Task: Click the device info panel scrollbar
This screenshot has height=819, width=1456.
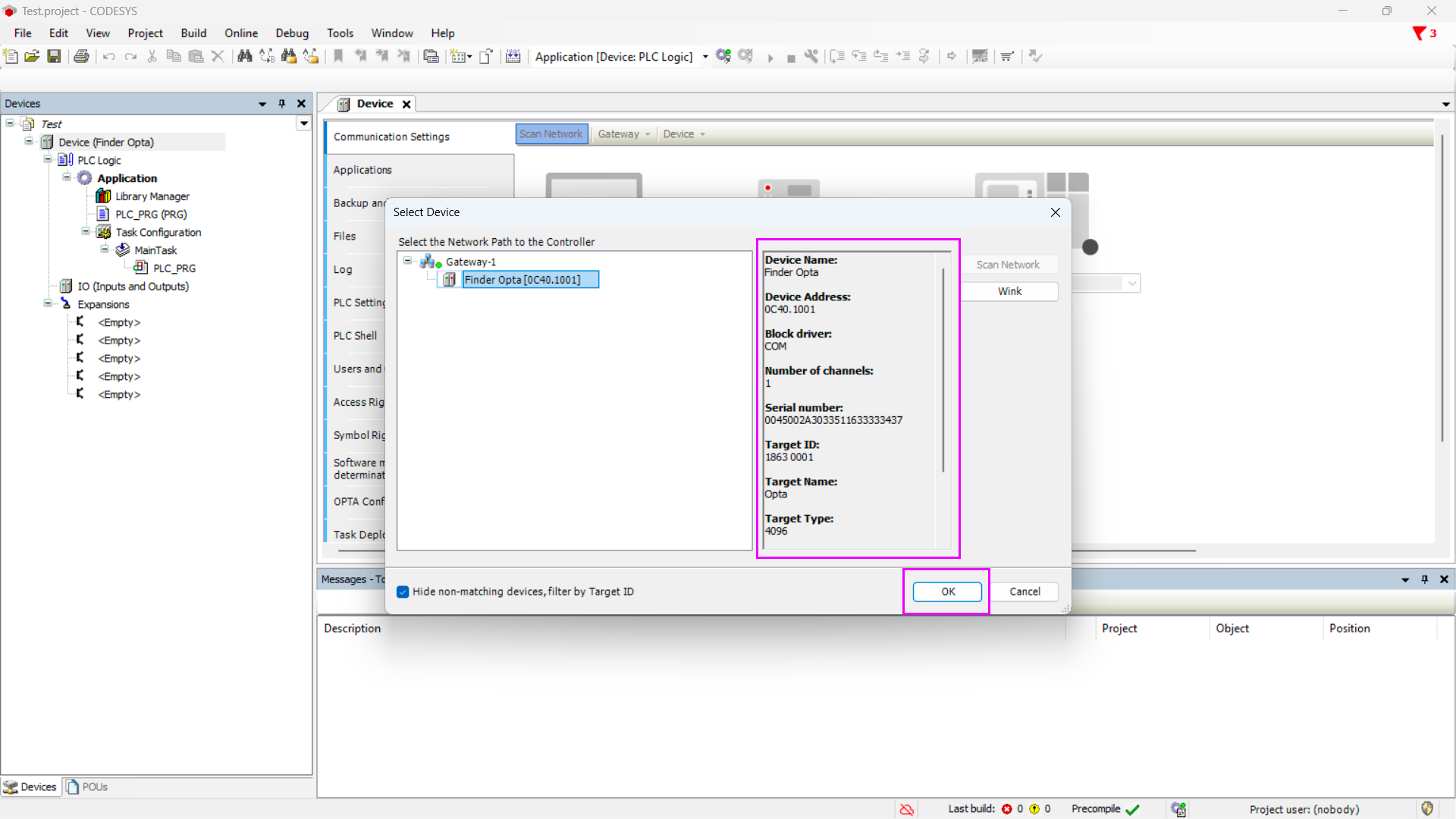Action: 943,372
